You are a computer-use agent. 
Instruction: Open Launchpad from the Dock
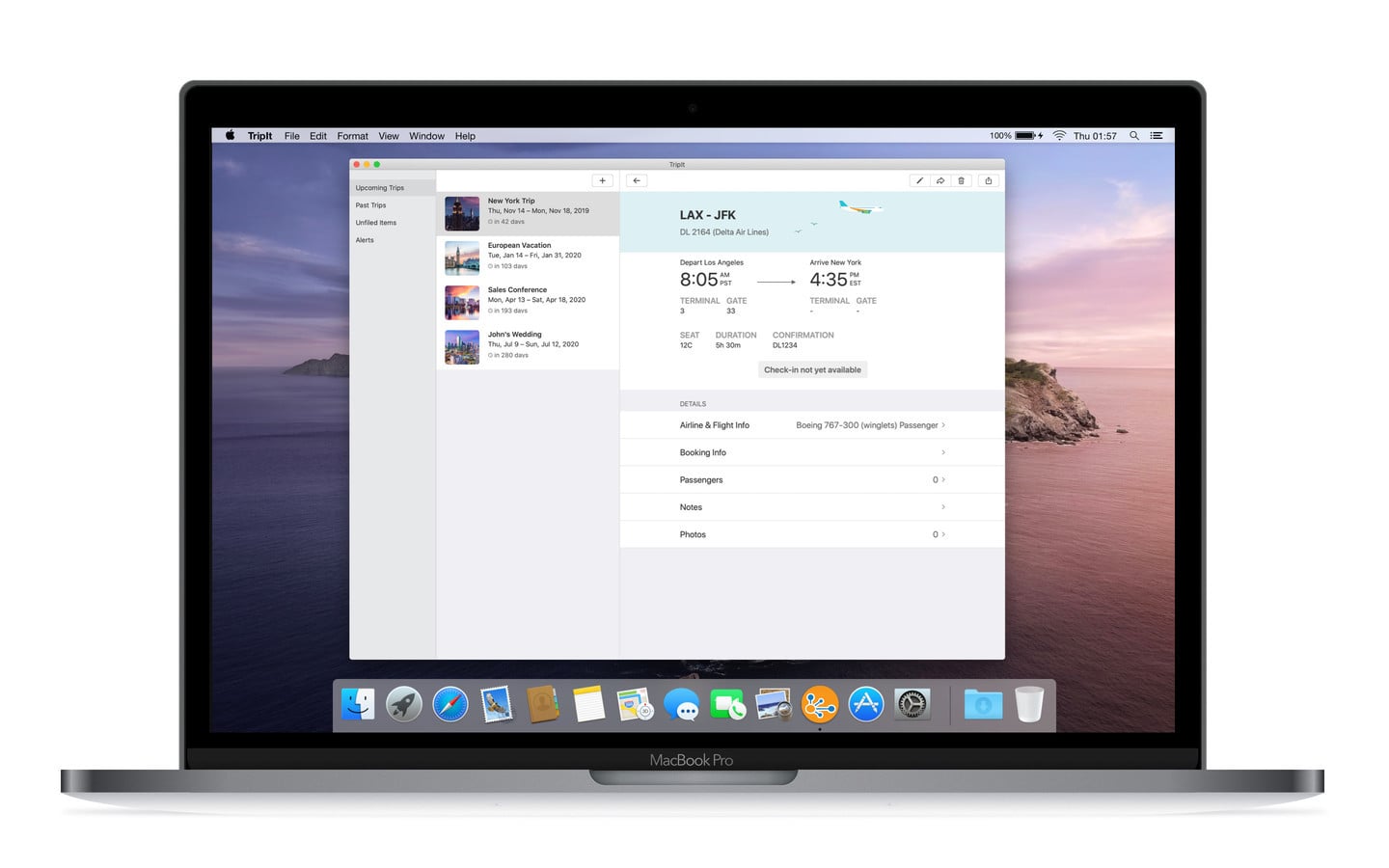[x=403, y=704]
